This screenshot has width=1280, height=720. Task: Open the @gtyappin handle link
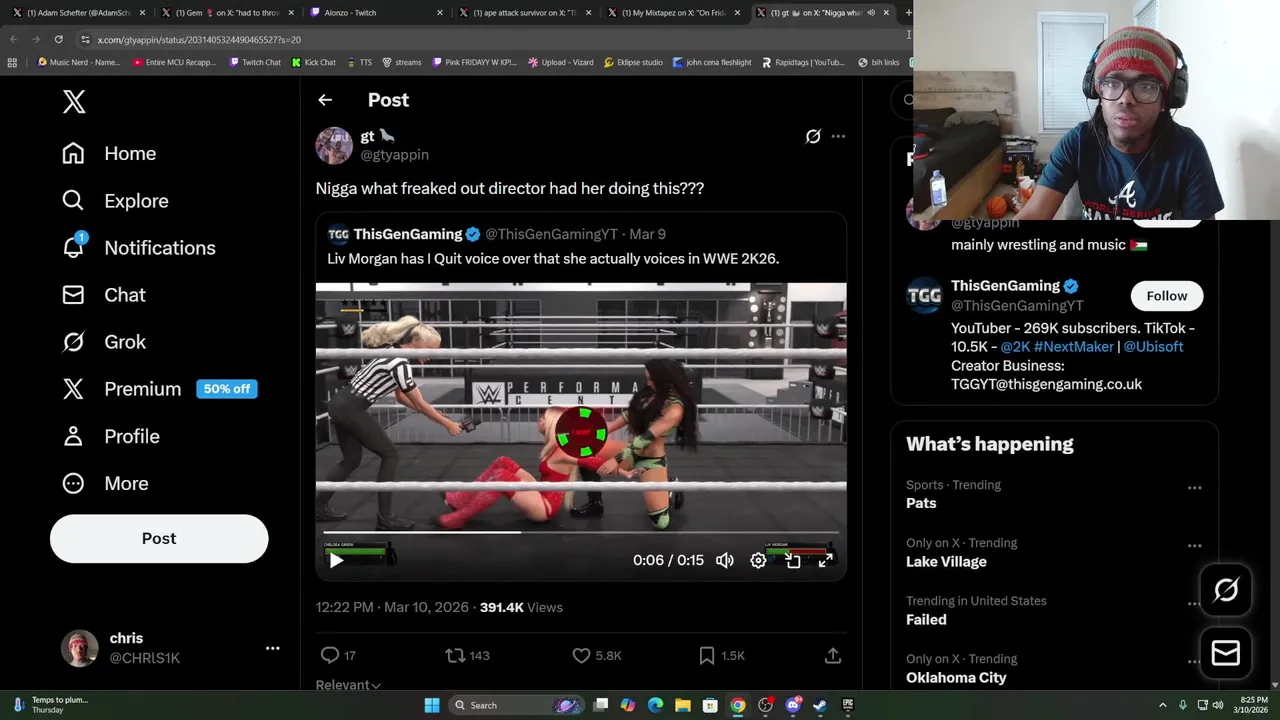click(x=394, y=155)
